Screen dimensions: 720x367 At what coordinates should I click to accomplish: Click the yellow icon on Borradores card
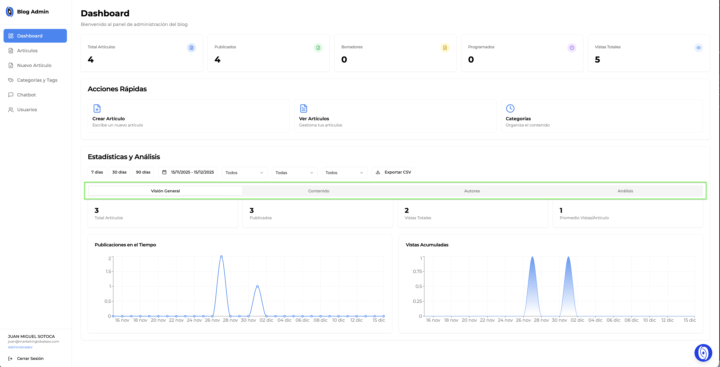click(445, 47)
